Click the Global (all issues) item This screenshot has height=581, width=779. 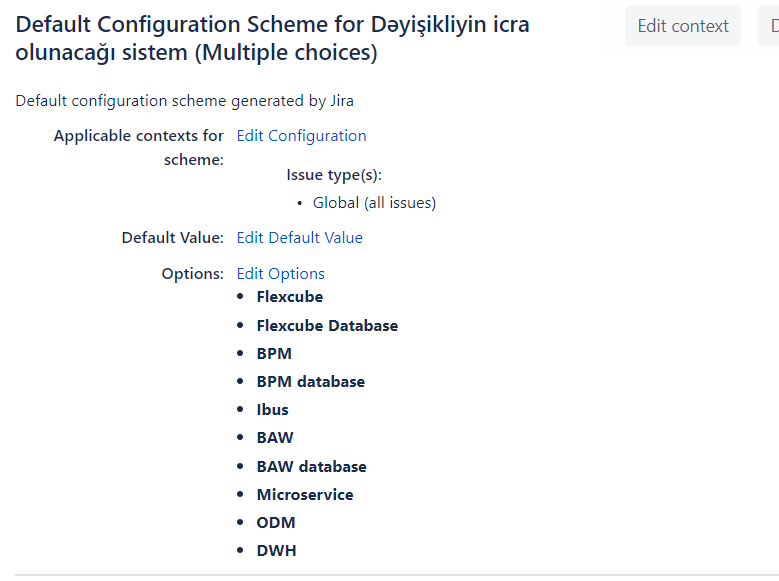[374, 203]
